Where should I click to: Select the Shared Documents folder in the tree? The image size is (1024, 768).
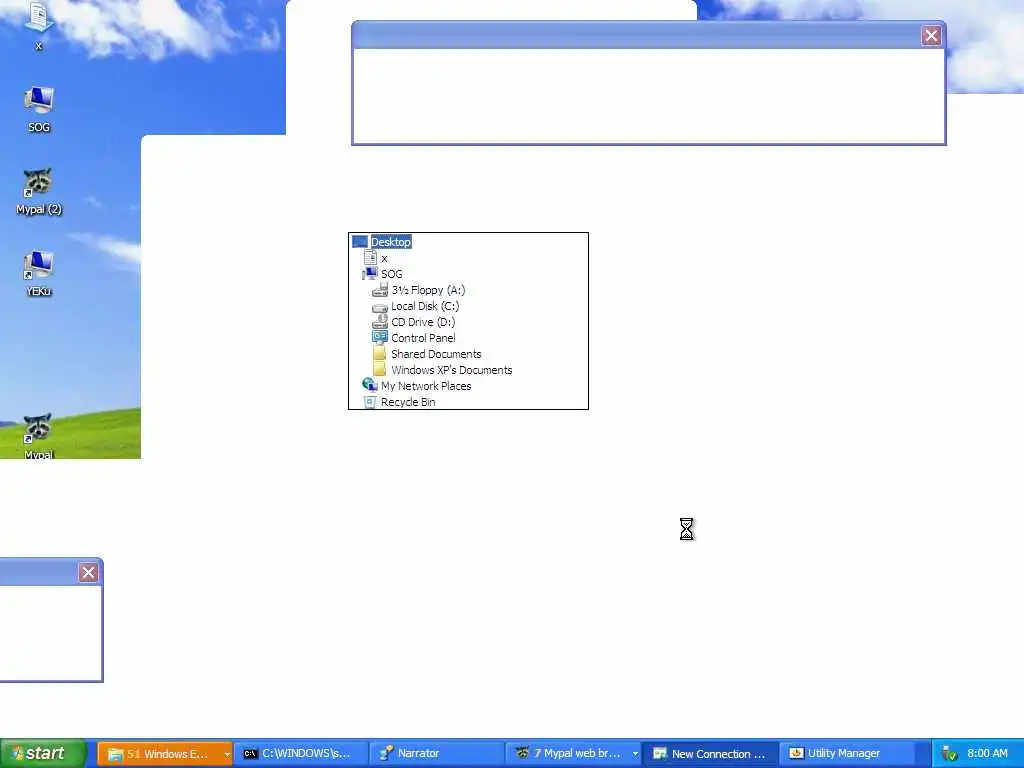point(436,354)
